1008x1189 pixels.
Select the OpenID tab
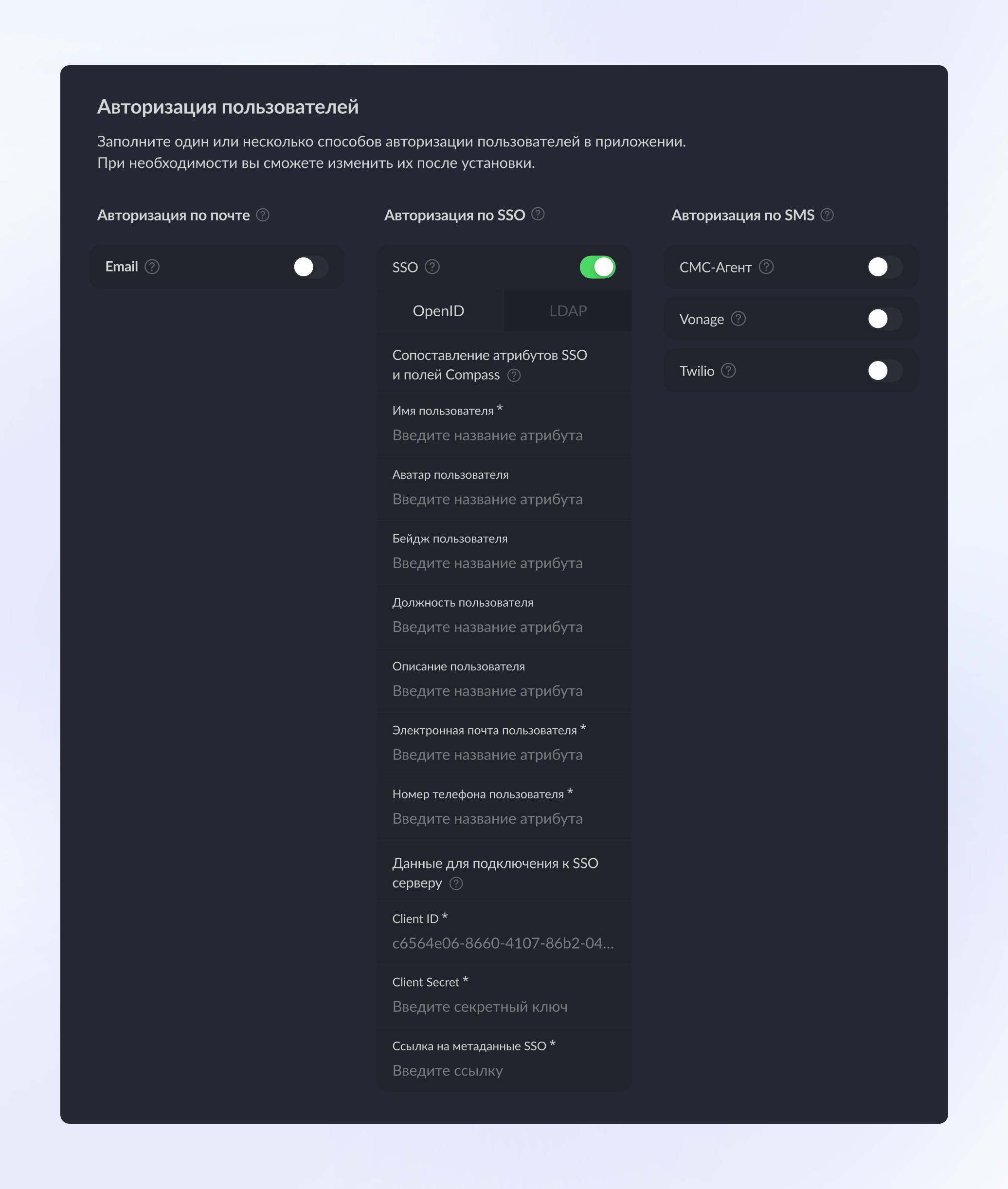[x=438, y=311]
